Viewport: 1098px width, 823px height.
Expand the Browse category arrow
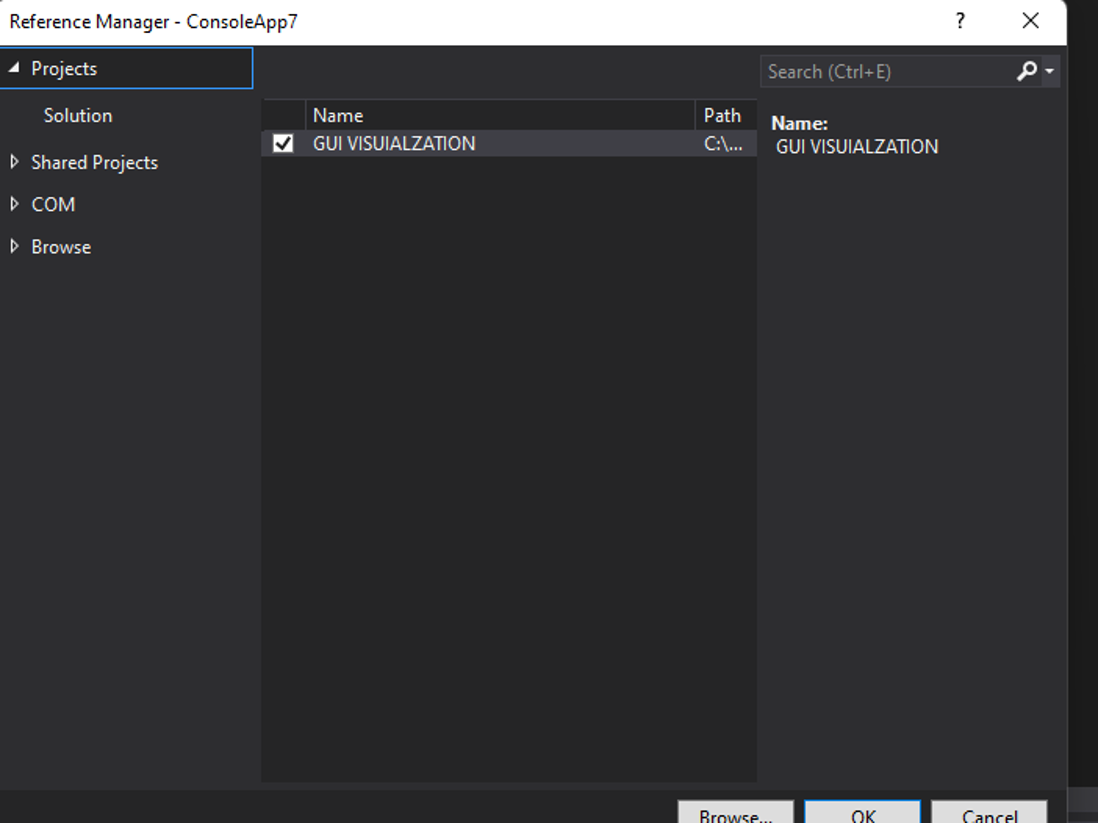coord(14,246)
